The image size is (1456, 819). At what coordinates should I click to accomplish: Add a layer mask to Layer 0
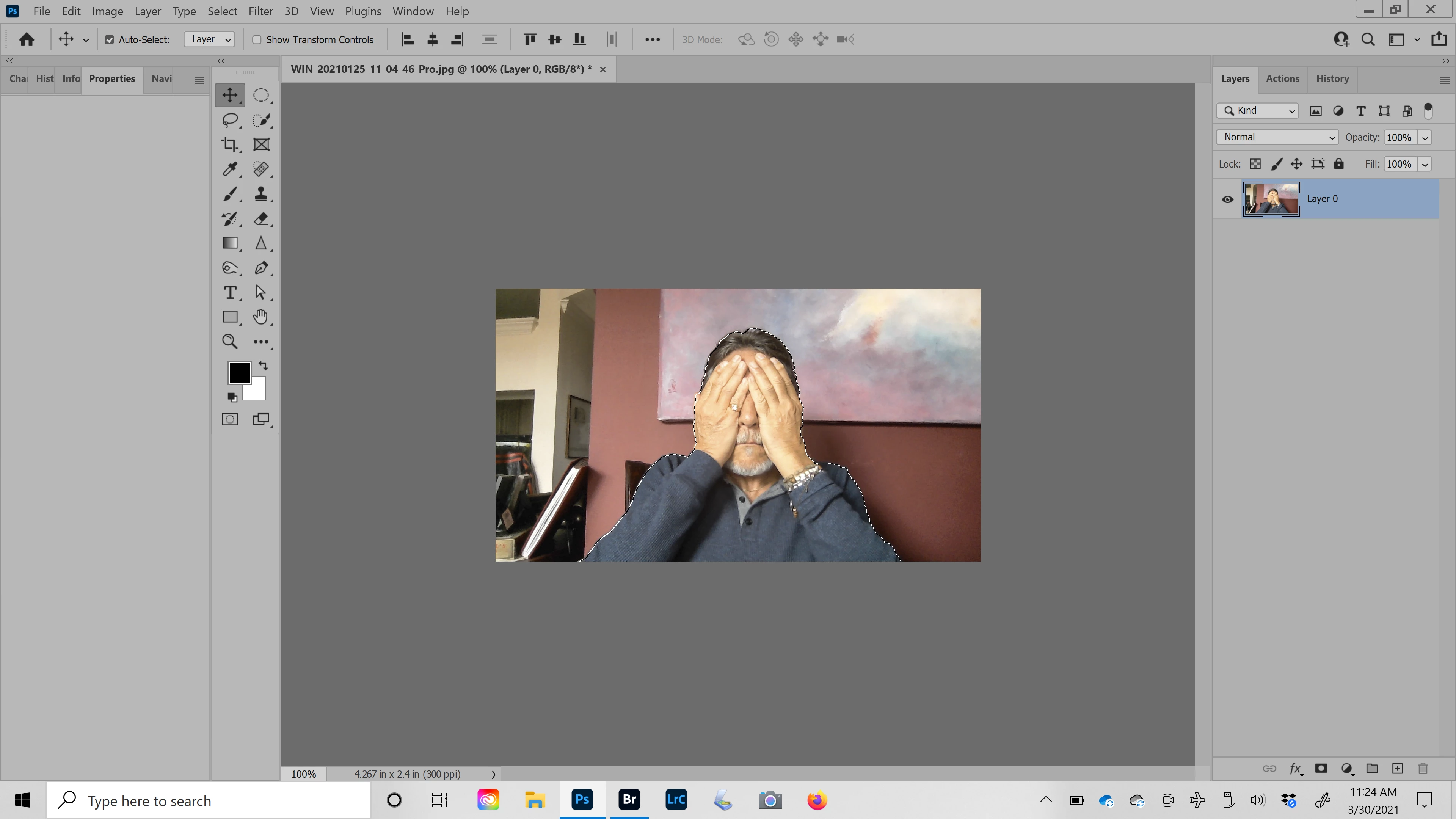(1321, 768)
